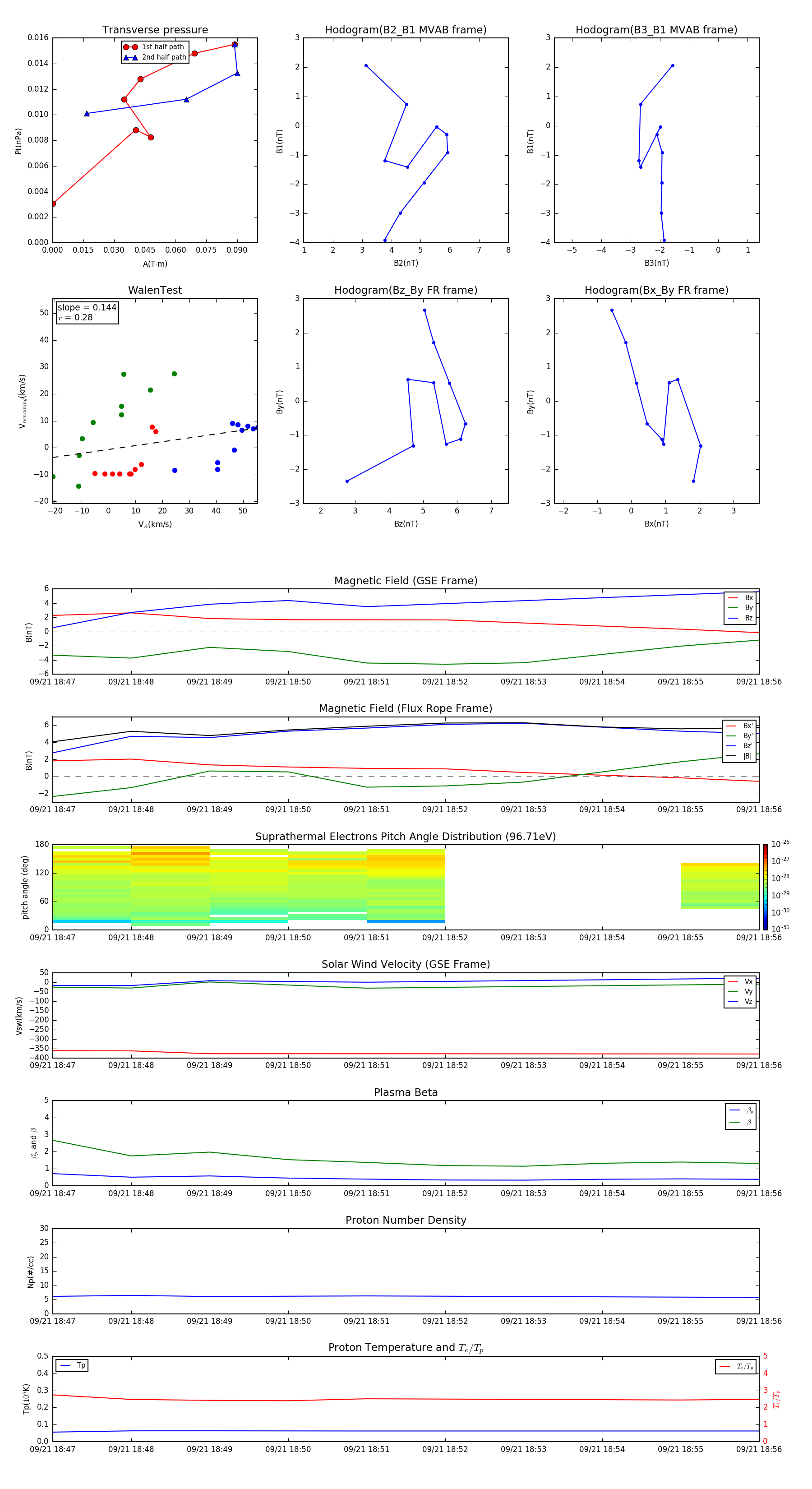Click the pitch angle distribution color bar
This screenshot has height=1489, width=812.
765,887
